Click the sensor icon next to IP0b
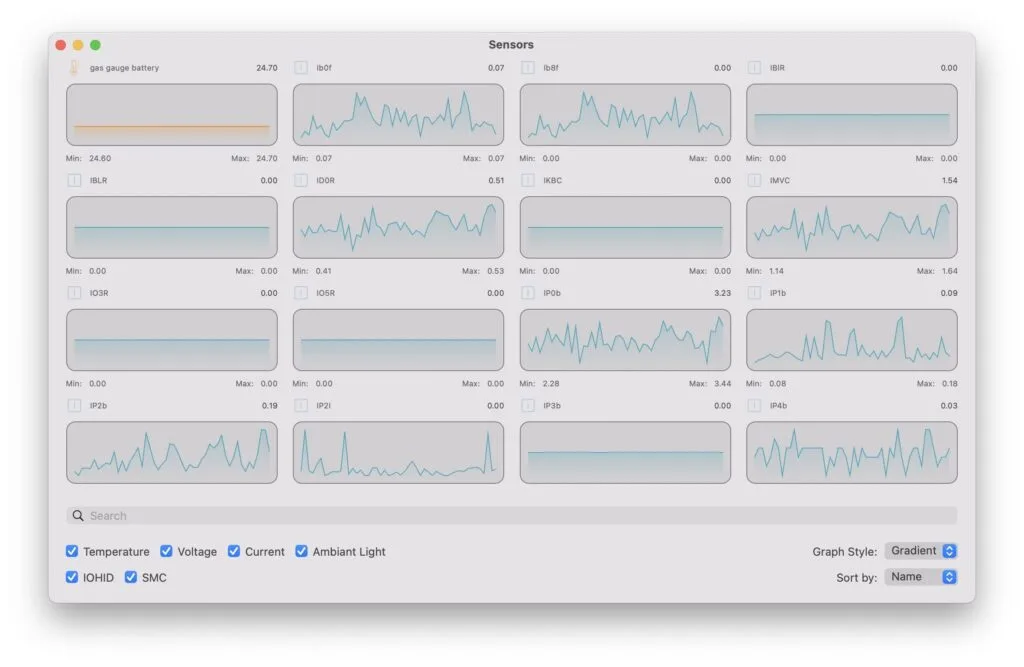Screen dimensions: 1024x667 tap(528, 293)
